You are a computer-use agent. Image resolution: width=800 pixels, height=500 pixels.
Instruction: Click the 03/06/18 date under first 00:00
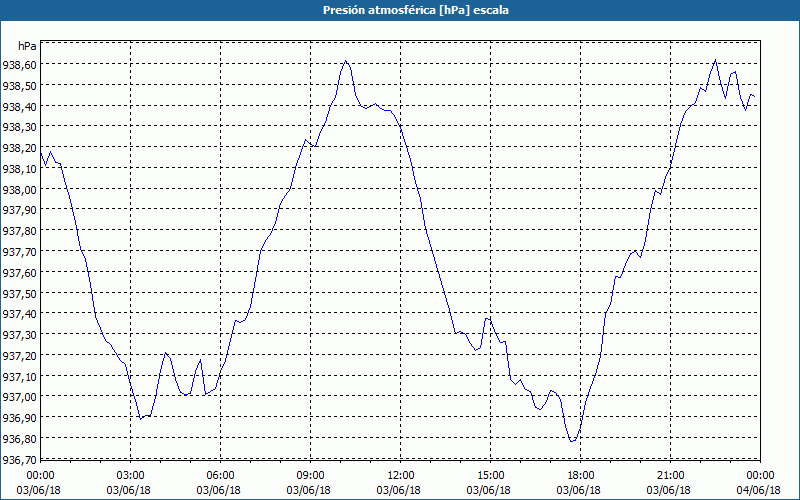click(x=38, y=490)
